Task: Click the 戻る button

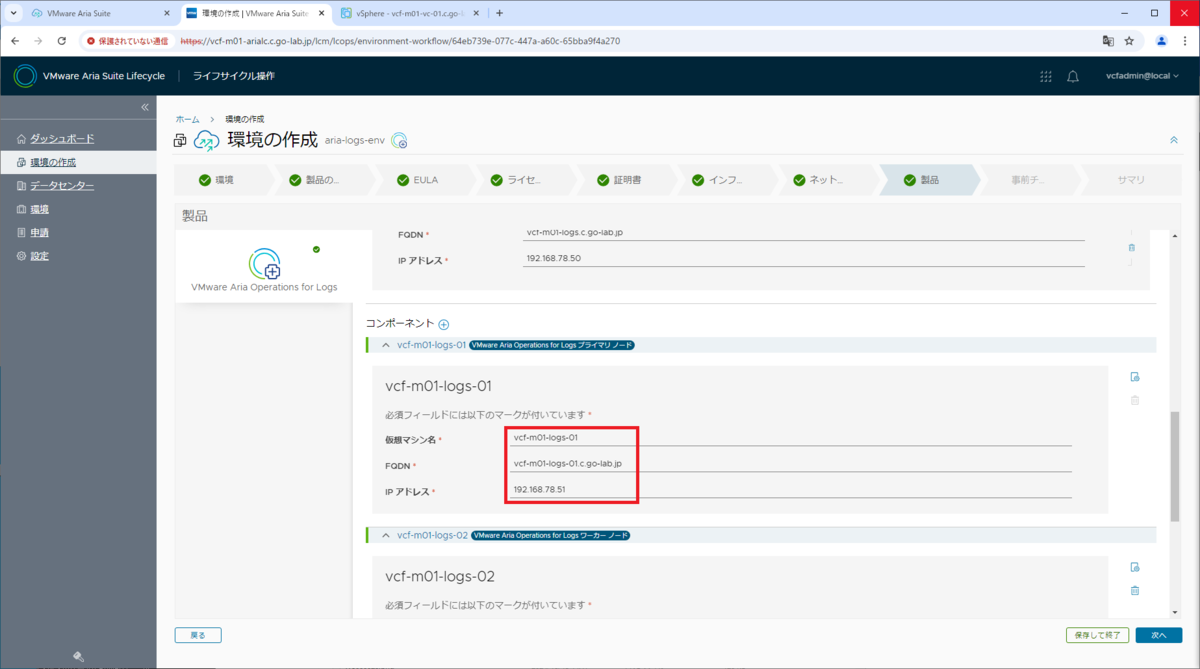Action: (198, 635)
